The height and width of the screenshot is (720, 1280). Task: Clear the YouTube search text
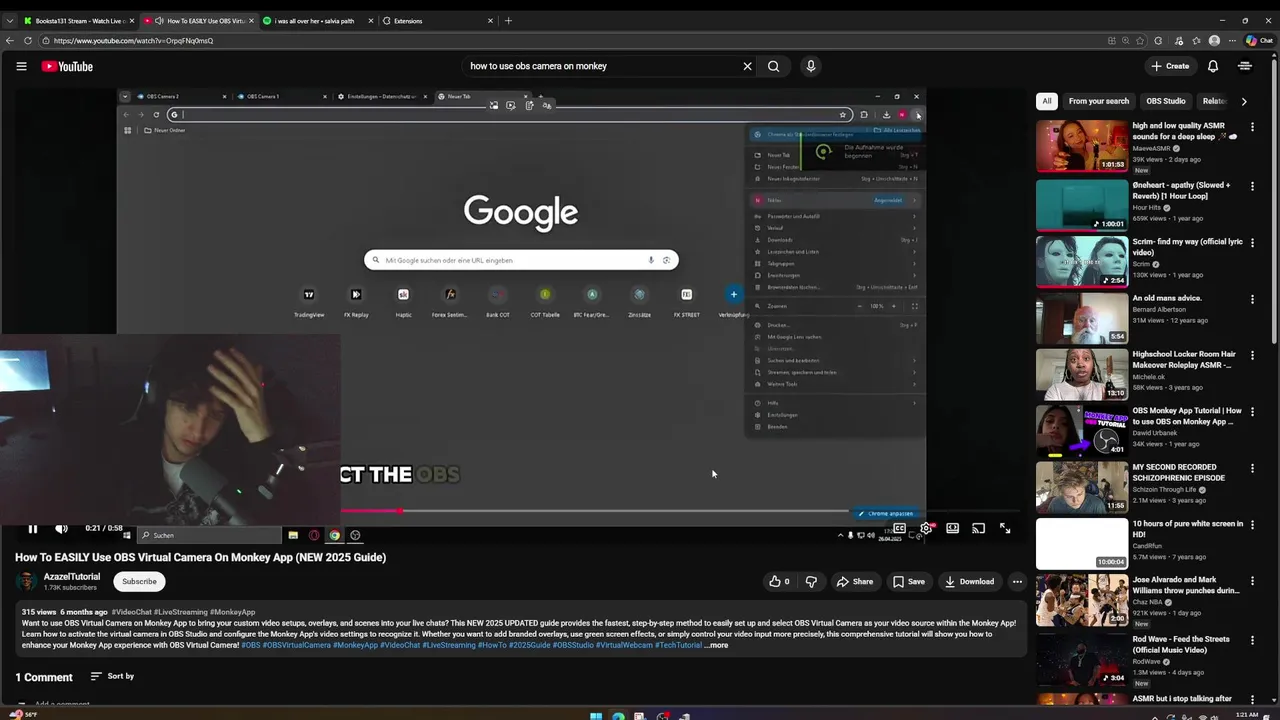pyautogui.click(x=747, y=66)
